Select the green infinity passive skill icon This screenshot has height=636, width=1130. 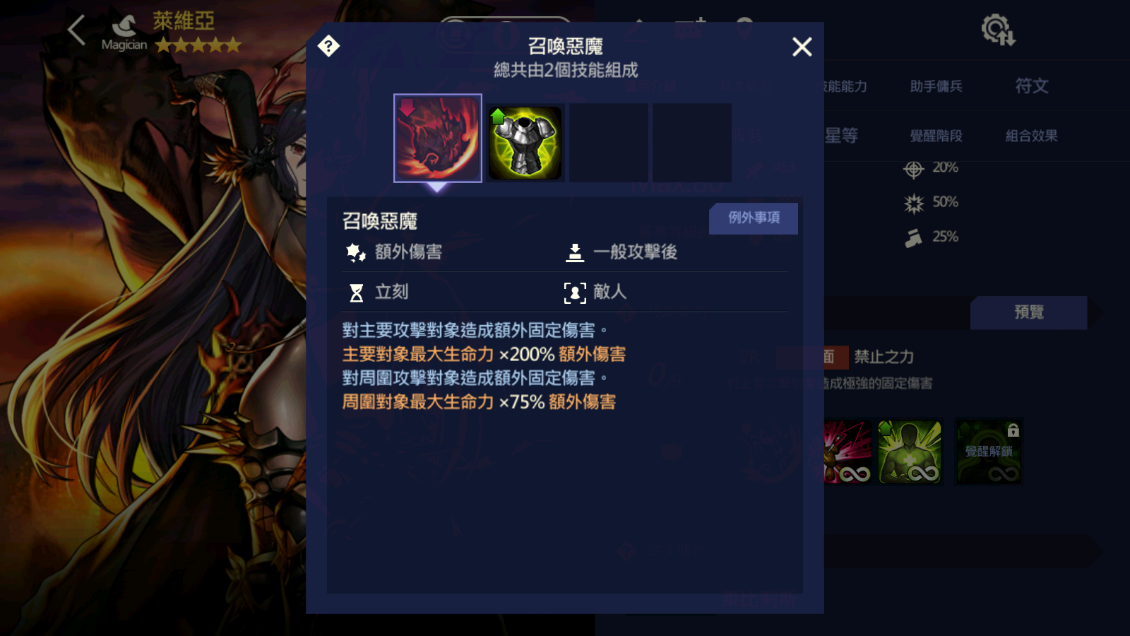tap(909, 452)
